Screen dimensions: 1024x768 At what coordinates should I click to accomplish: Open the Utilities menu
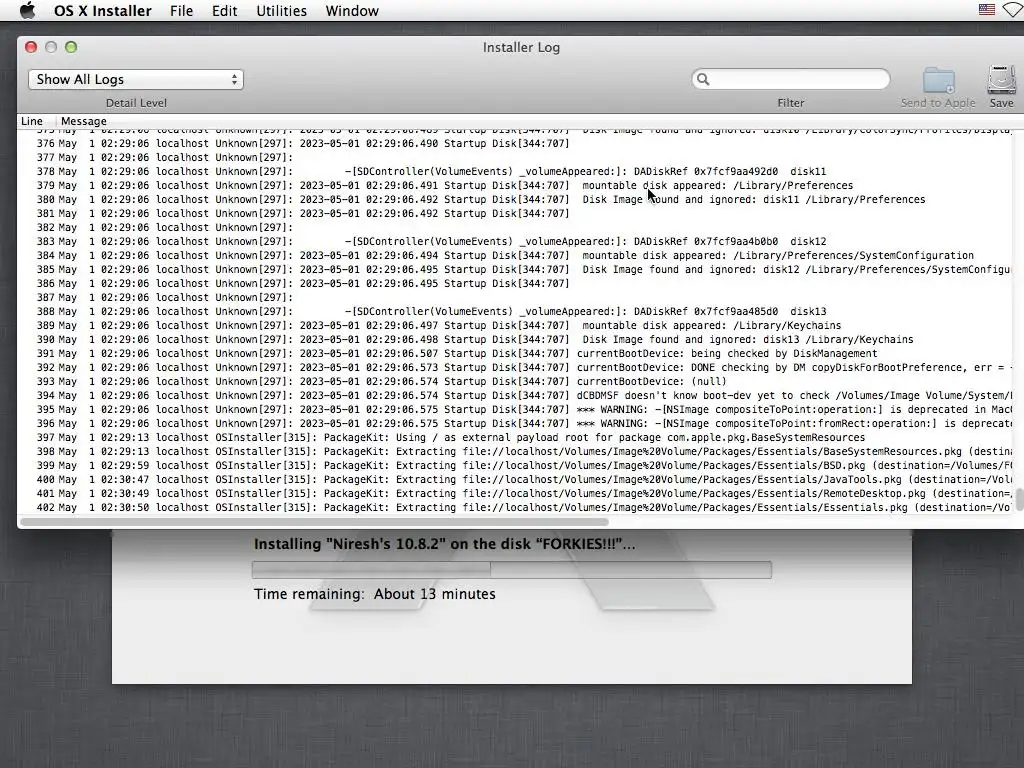coord(281,11)
